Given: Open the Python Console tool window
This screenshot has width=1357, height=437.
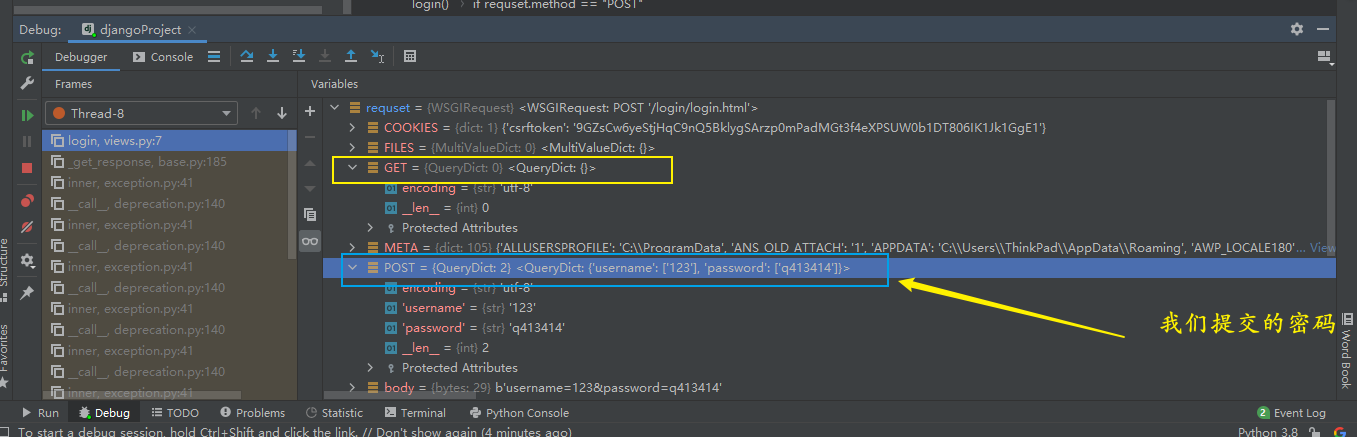Looking at the screenshot, I should coord(518,413).
